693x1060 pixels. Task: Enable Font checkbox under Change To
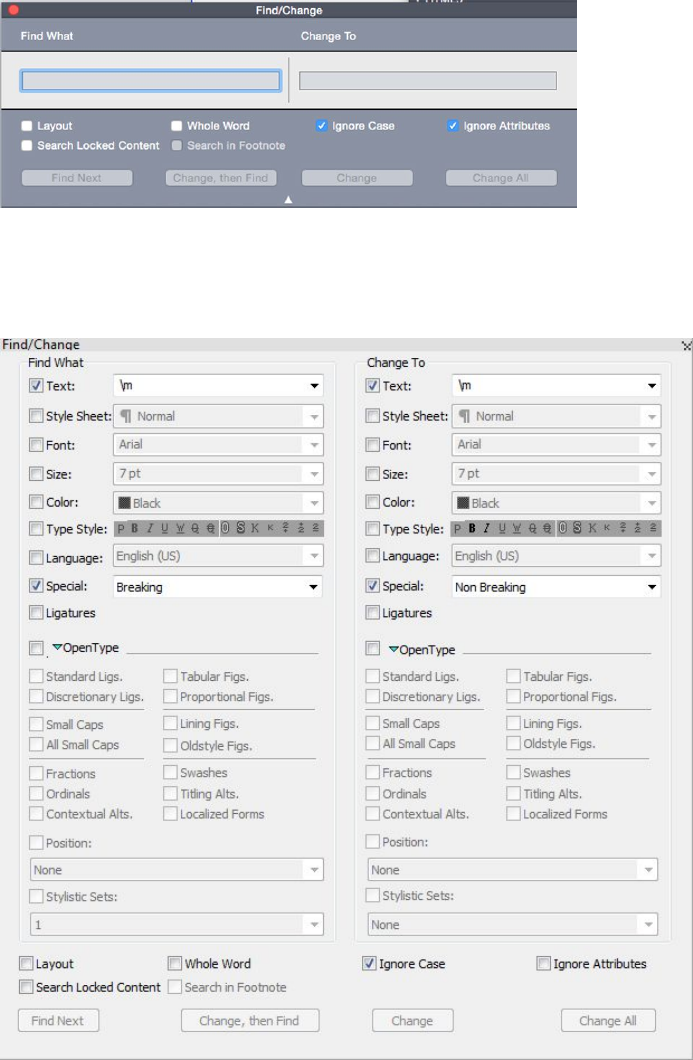pos(373,445)
